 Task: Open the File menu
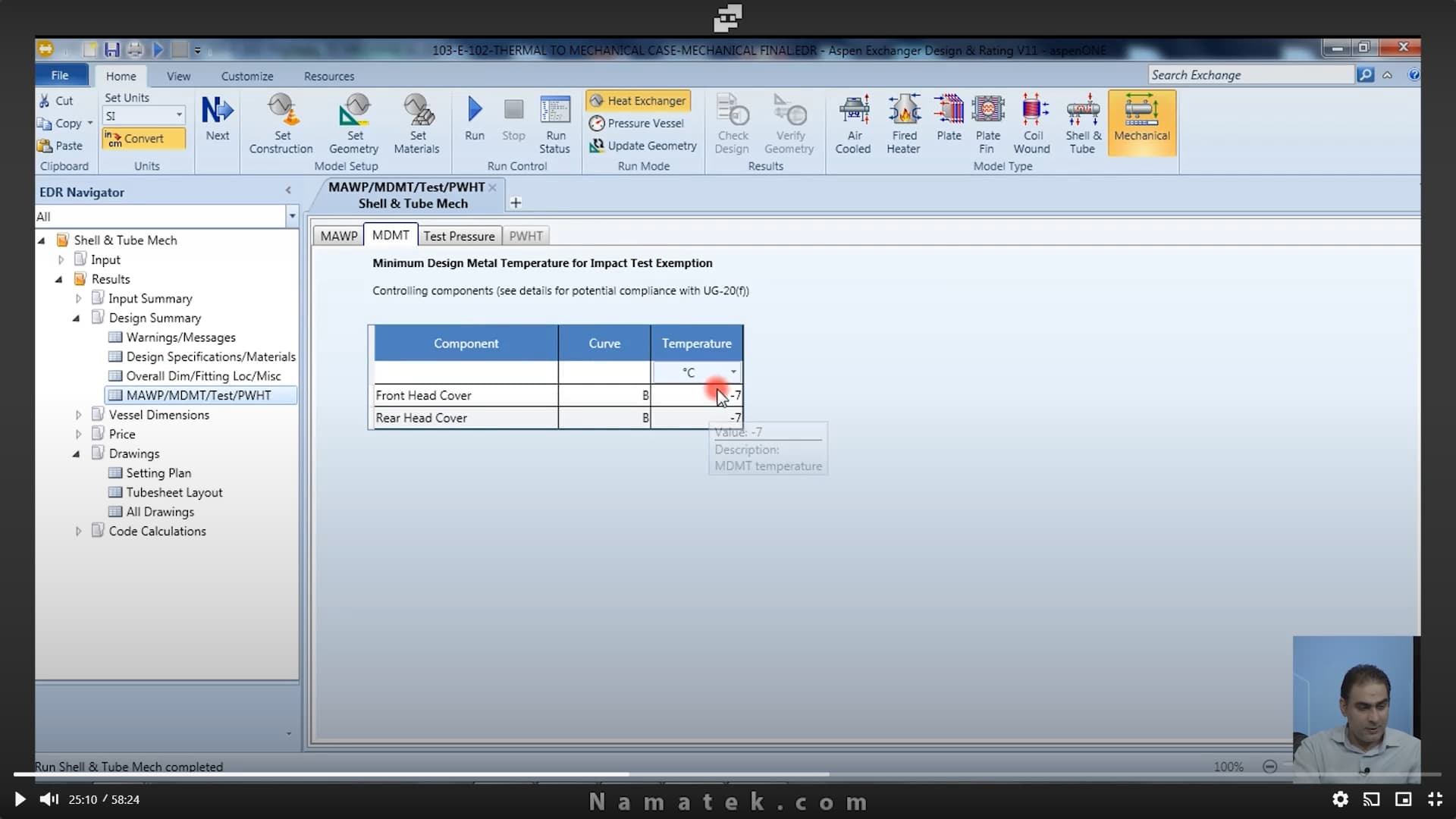tap(60, 76)
